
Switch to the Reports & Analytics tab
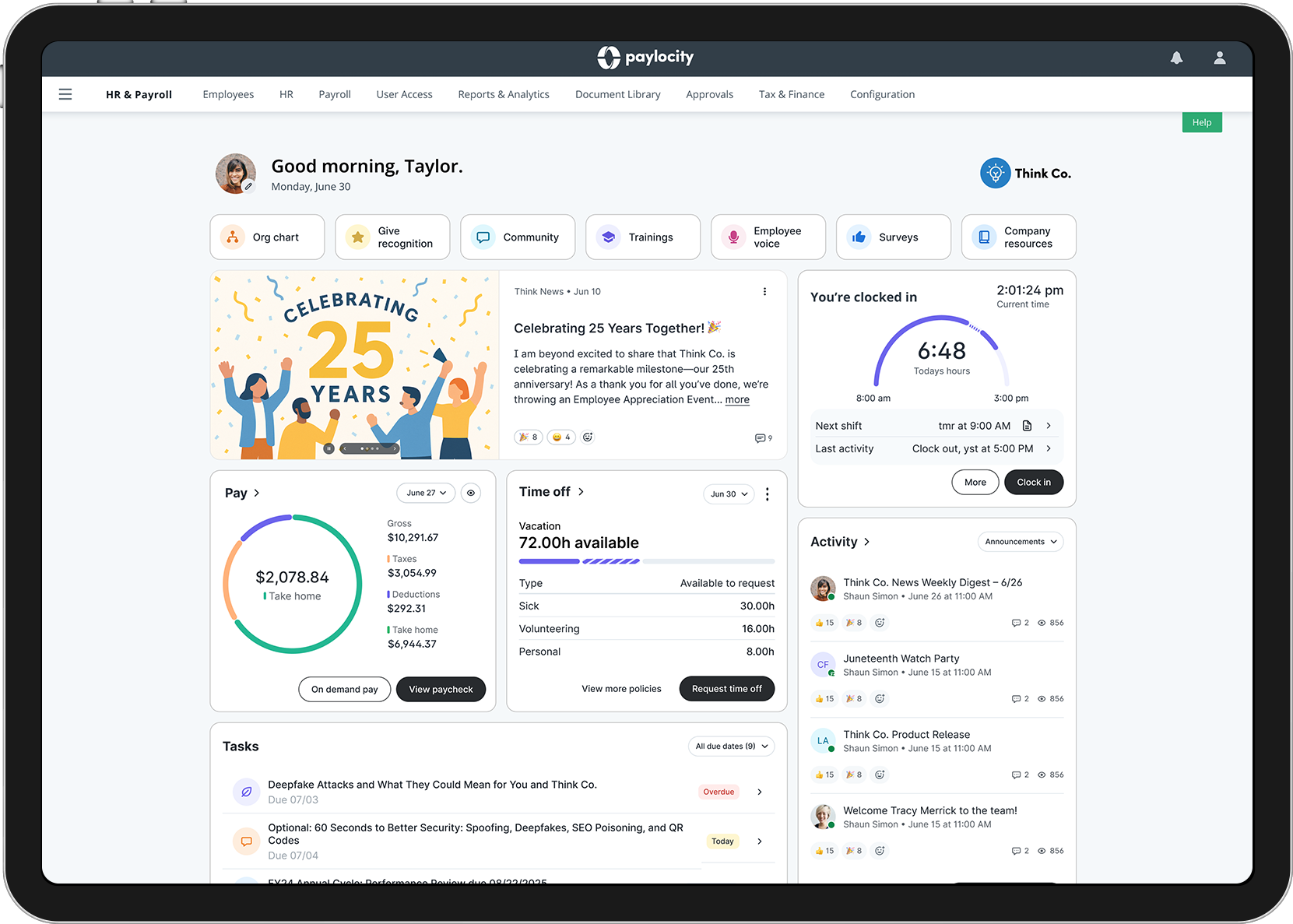click(x=504, y=94)
